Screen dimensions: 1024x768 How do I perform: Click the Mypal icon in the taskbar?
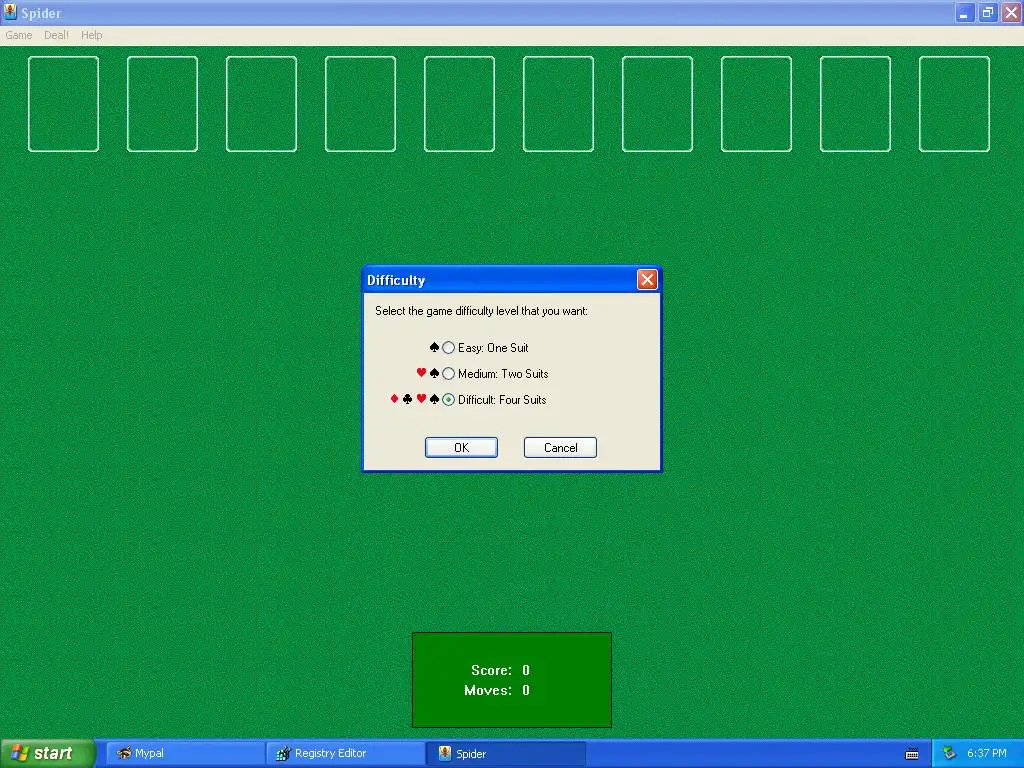click(123, 753)
